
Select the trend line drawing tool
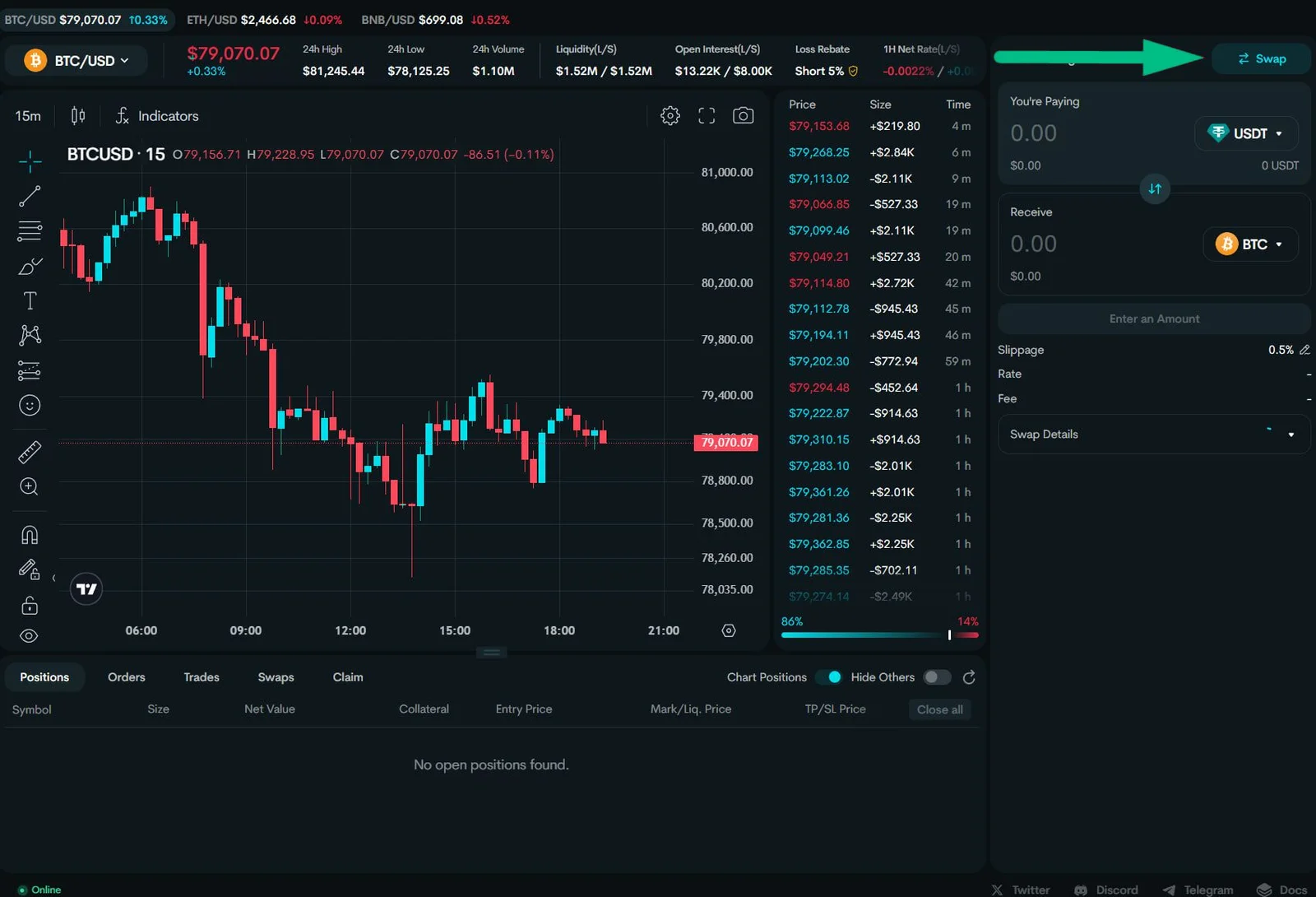tap(30, 196)
